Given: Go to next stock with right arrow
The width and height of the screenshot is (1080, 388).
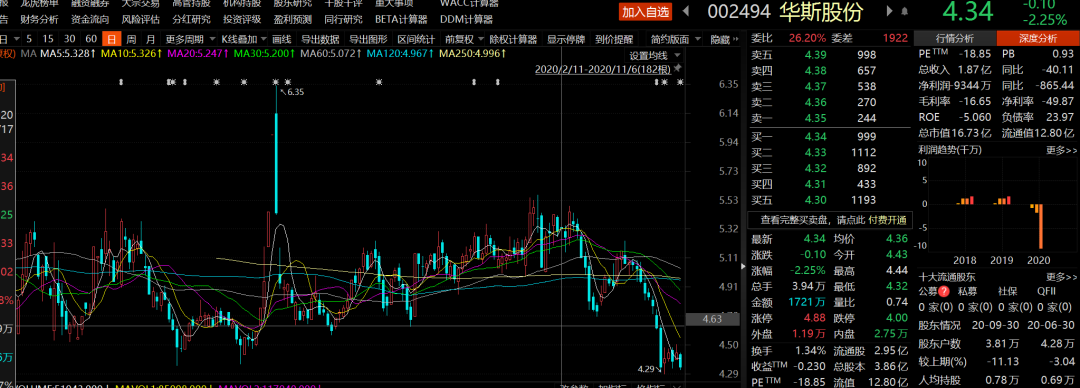Looking at the screenshot, I should [889, 11].
